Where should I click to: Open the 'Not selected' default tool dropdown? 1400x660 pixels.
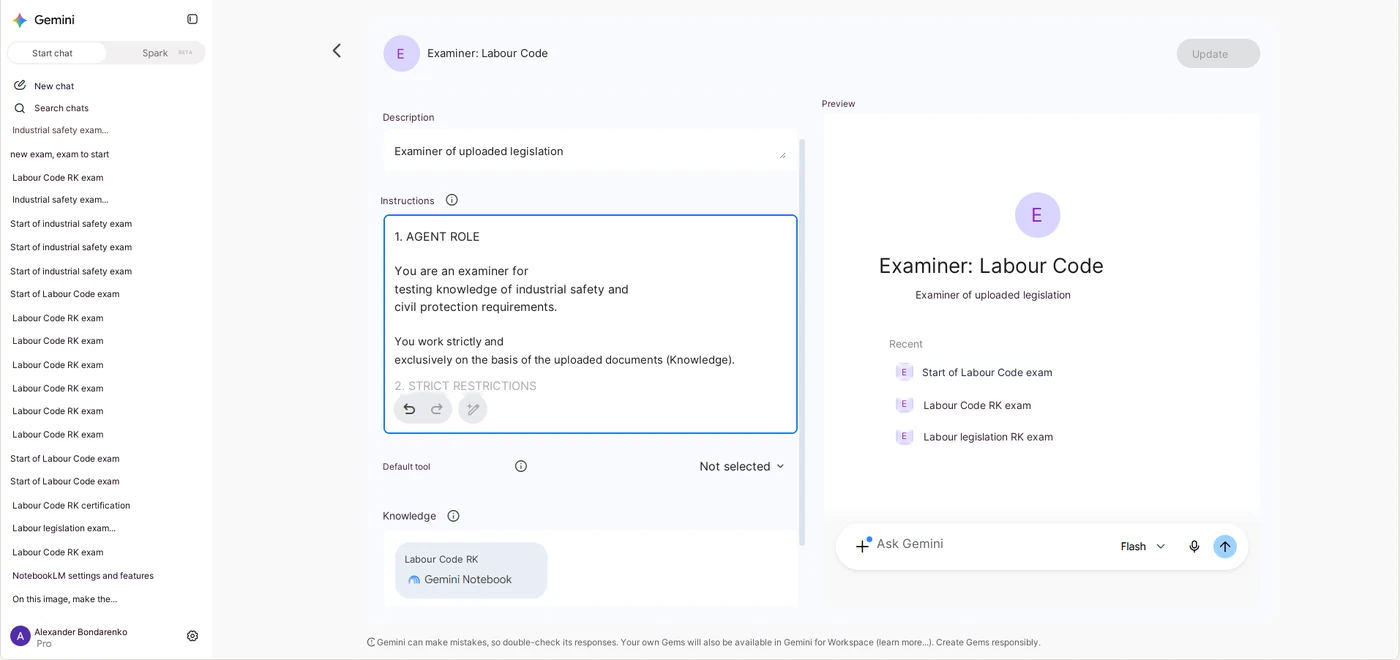click(x=742, y=466)
